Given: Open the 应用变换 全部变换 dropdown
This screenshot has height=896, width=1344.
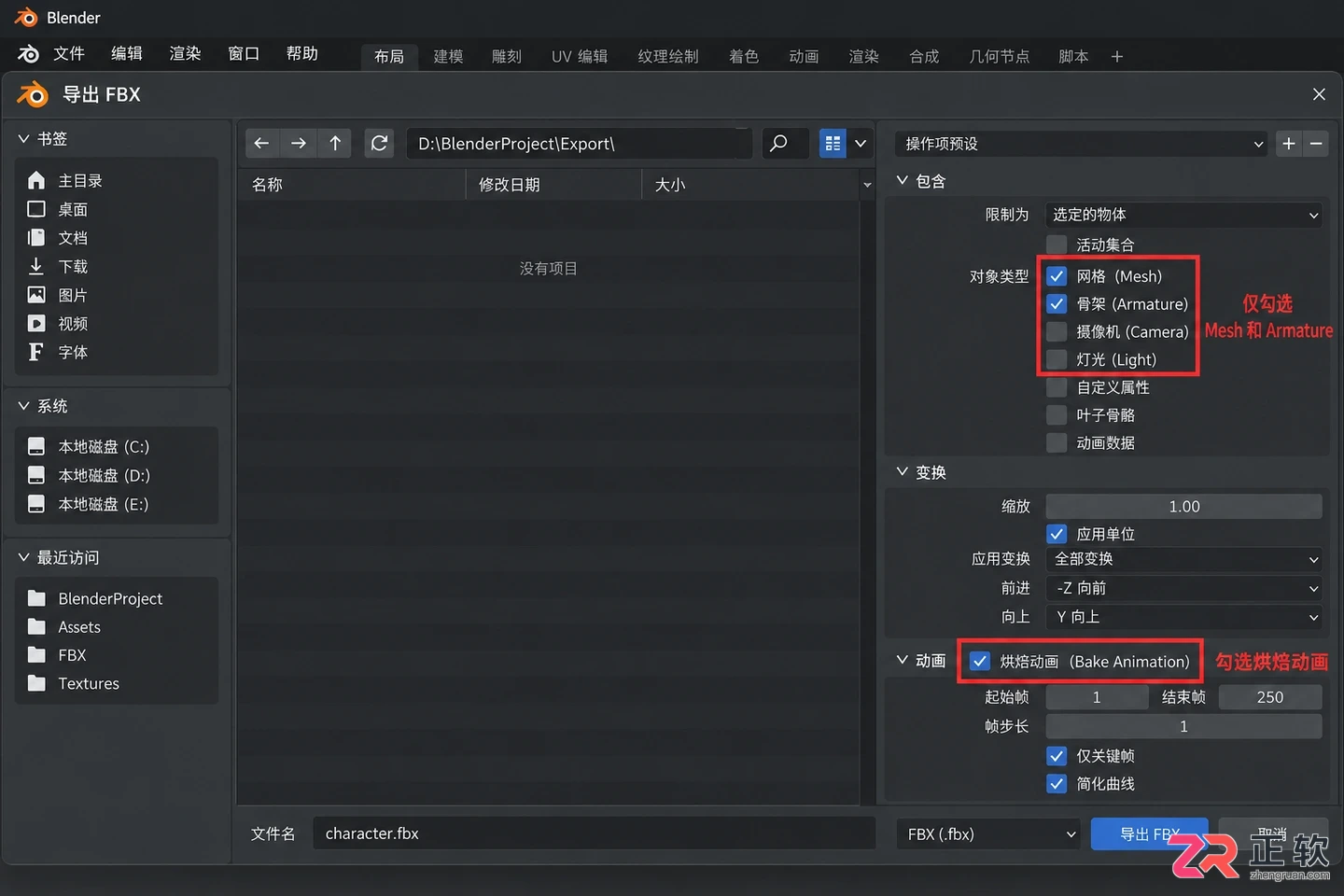Looking at the screenshot, I should [1183, 559].
